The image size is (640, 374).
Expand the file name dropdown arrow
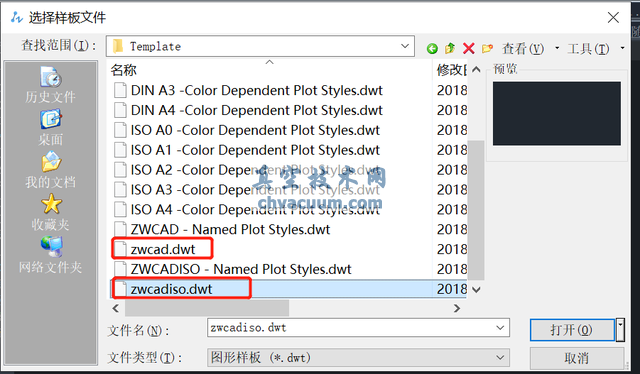pos(500,327)
